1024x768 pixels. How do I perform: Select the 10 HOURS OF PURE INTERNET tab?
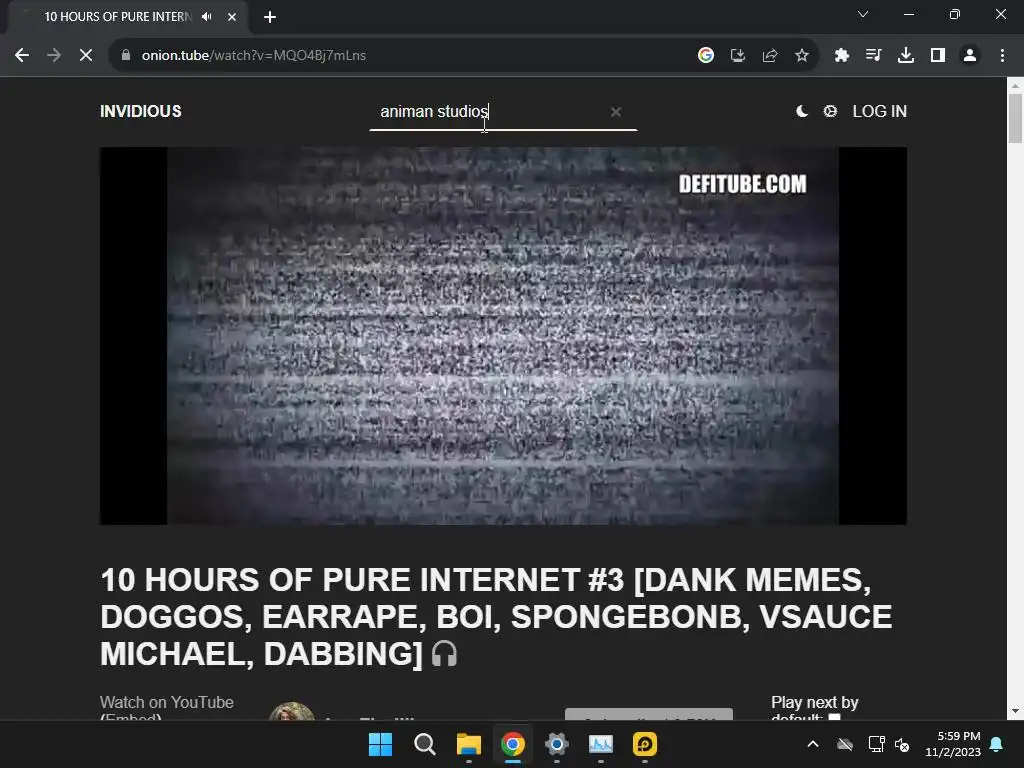pyautogui.click(x=118, y=17)
